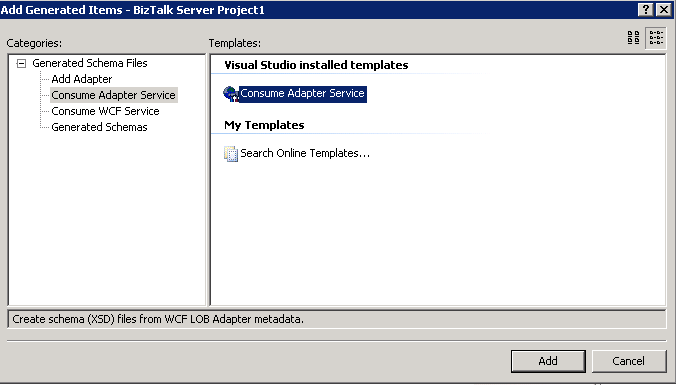
Task: Open the dialog help question mark
Action: [646, 9]
